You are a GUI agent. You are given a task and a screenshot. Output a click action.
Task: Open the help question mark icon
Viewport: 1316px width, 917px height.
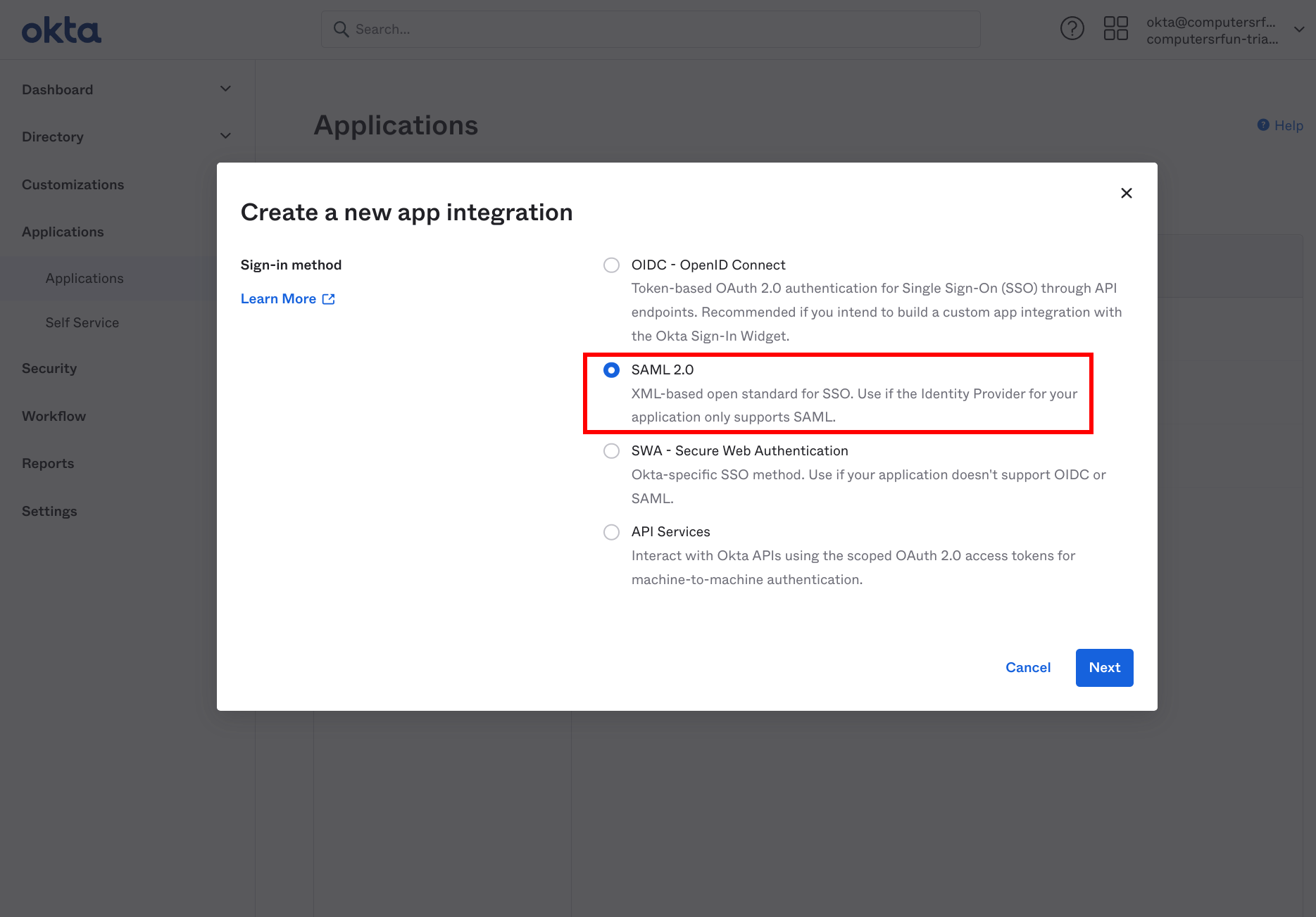coord(1072,28)
